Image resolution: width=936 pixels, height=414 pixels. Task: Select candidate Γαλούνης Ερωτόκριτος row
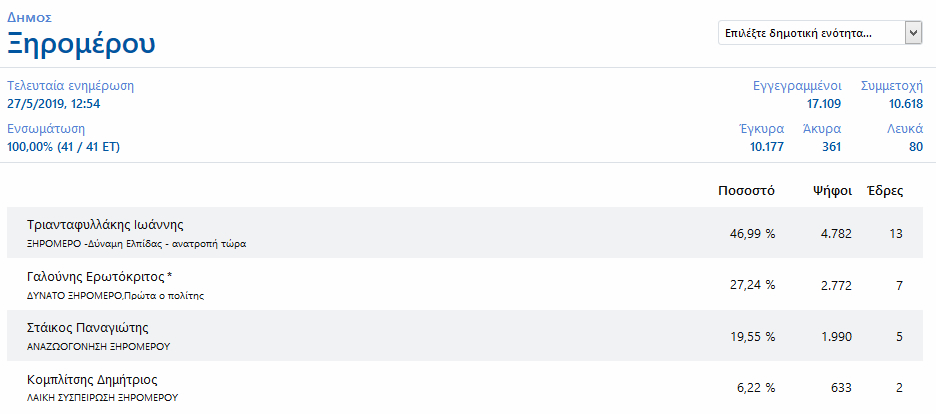pos(465,284)
